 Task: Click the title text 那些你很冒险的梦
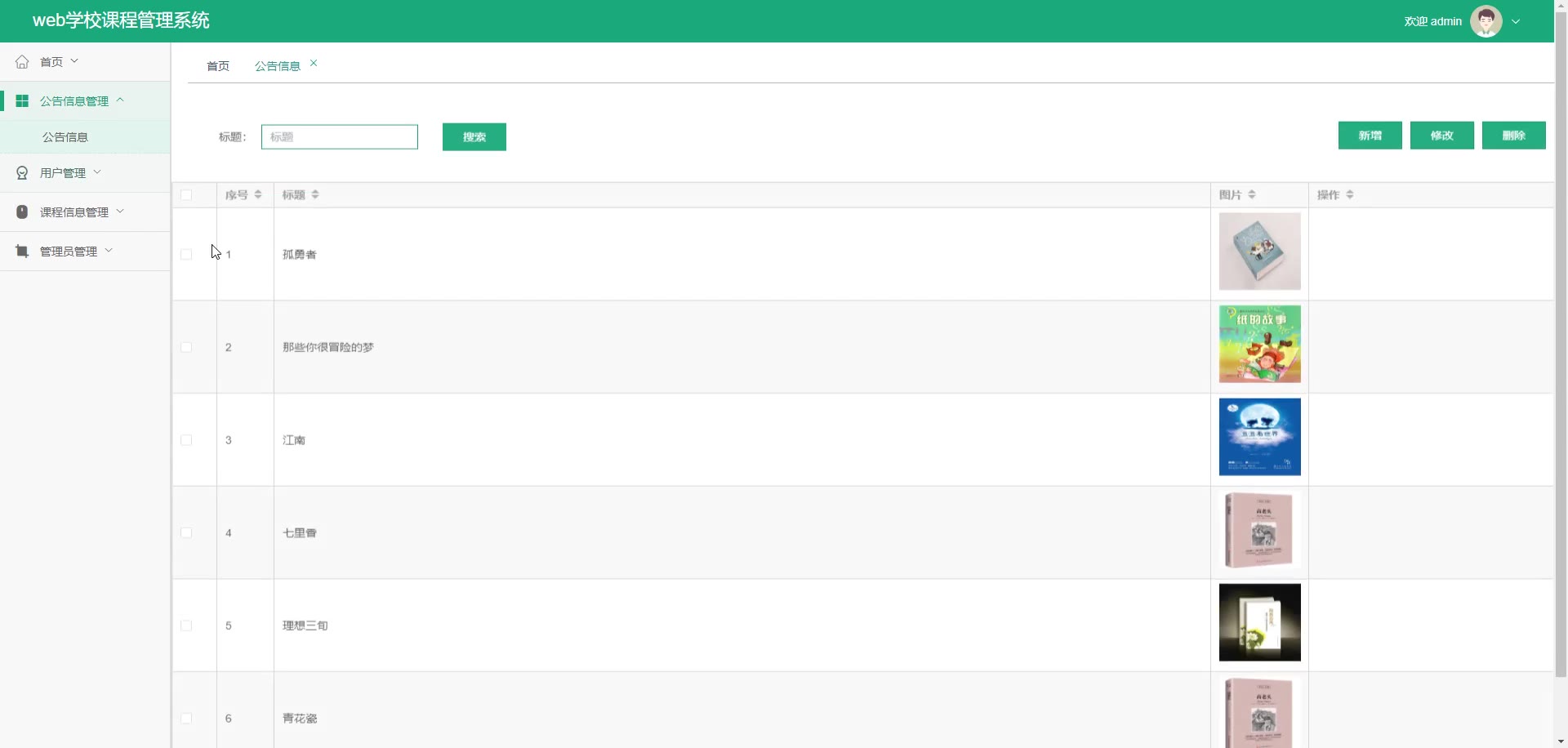coord(328,347)
